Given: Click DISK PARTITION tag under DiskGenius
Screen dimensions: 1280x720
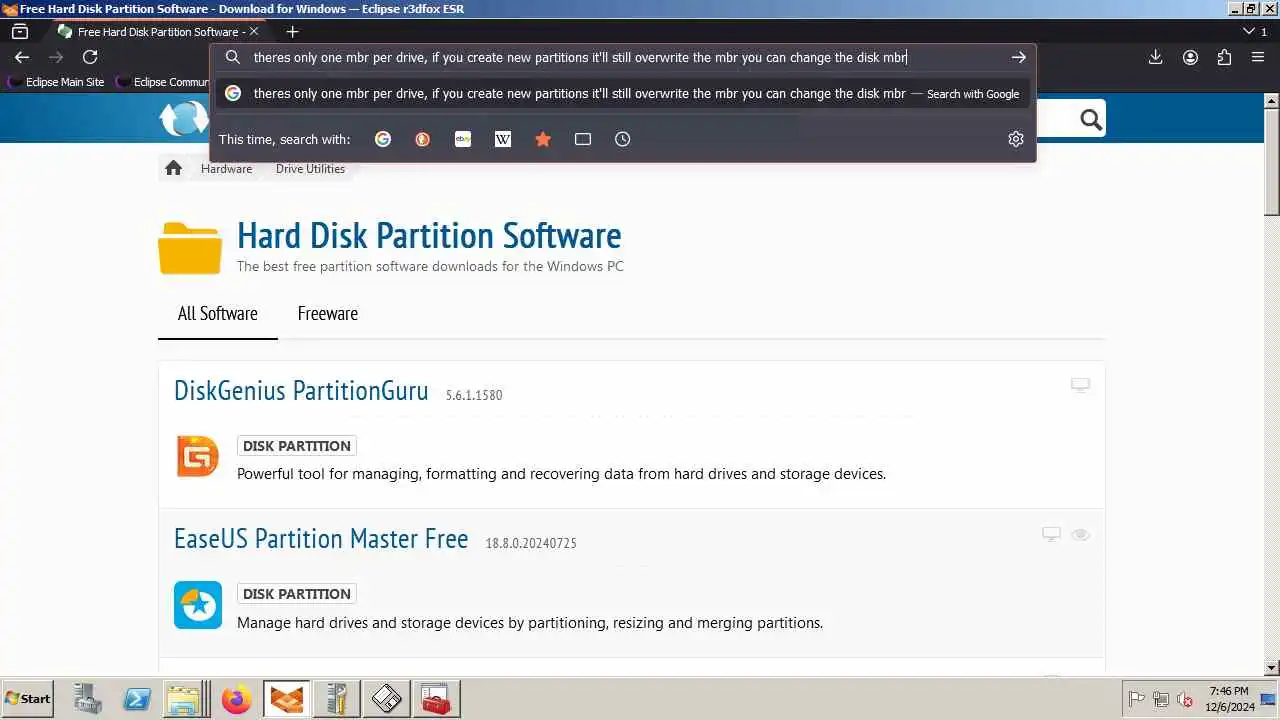Looking at the screenshot, I should pyautogui.click(x=297, y=446).
